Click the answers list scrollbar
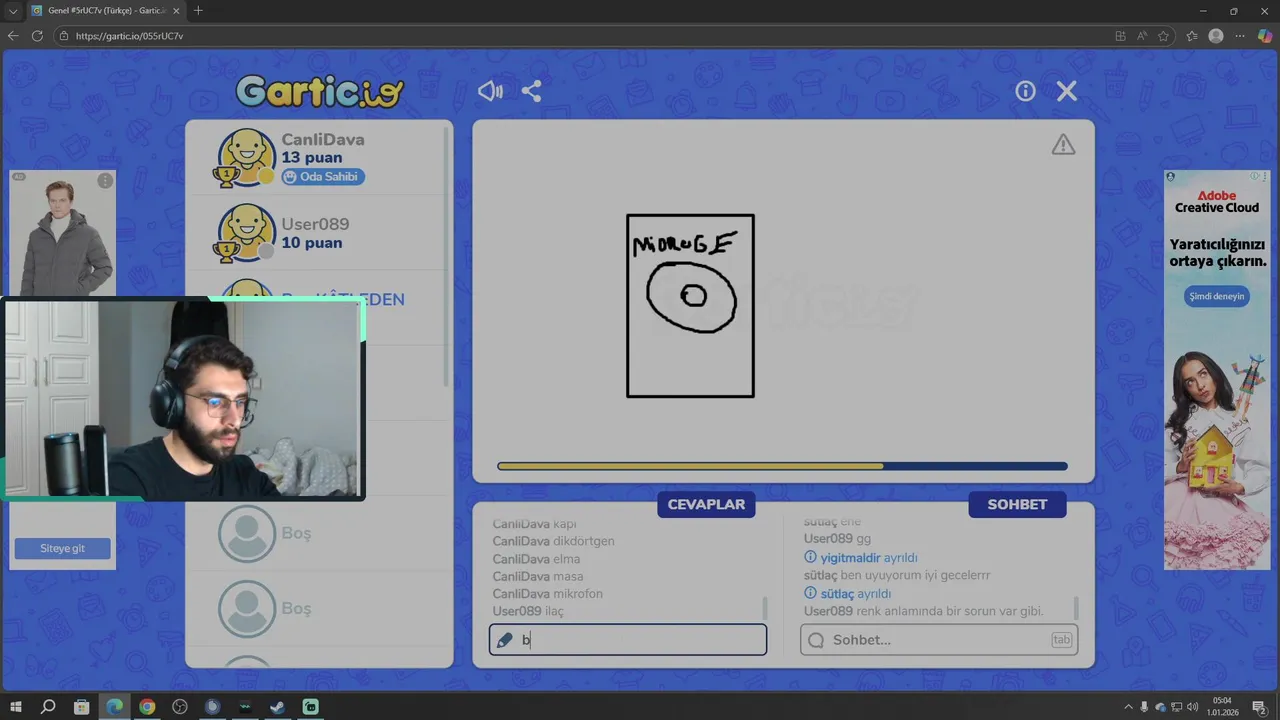1280x720 pixels. click(x=765, y=608)
